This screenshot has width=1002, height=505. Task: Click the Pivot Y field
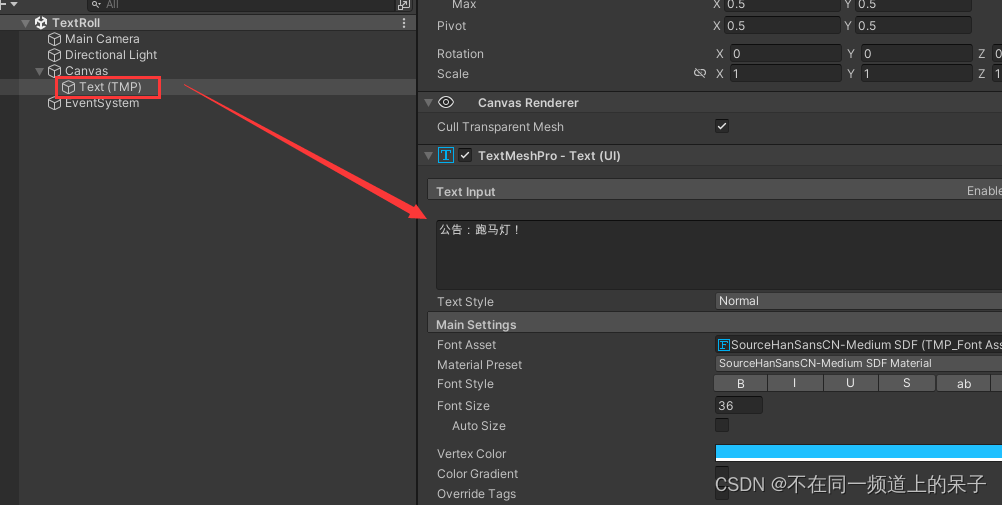click(913, 26)
